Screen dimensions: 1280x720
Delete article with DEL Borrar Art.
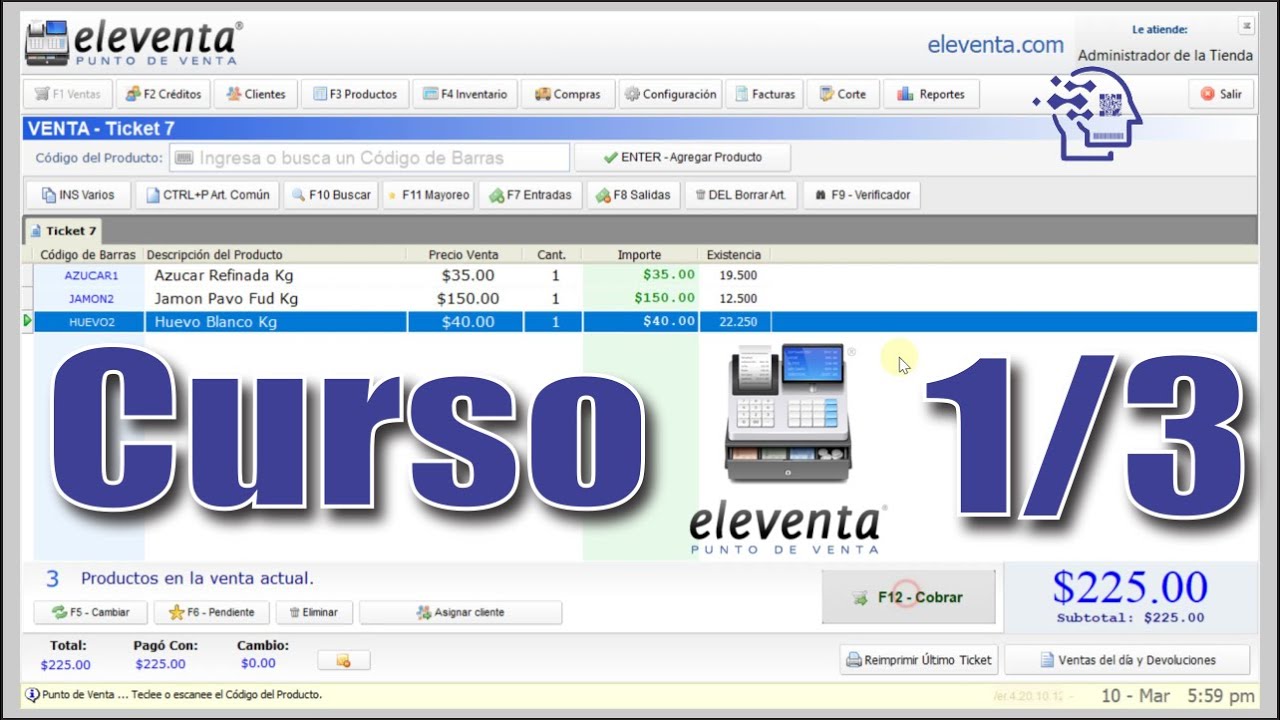coord(741,195)
